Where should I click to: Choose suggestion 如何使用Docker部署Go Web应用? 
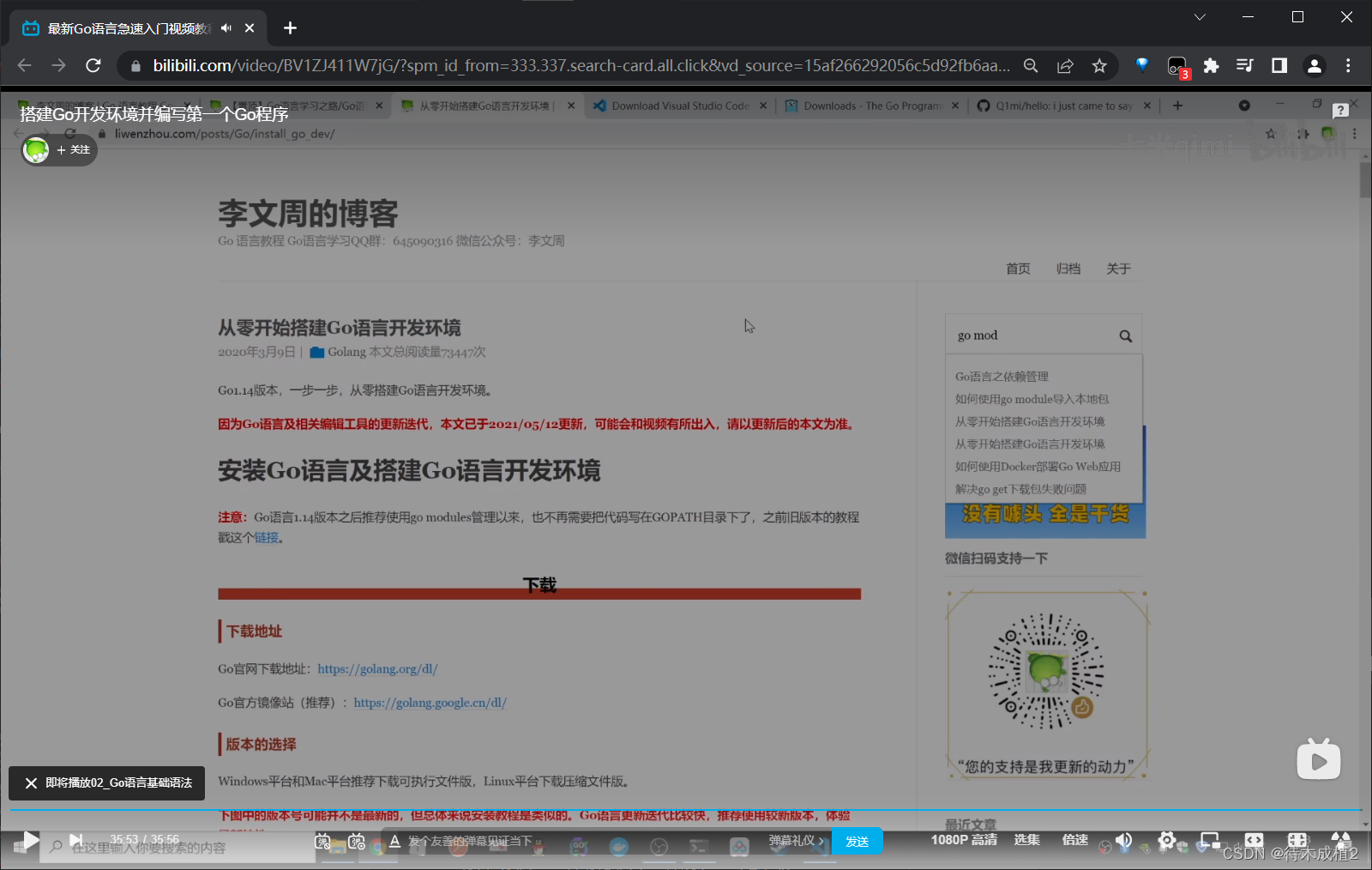pos(1038,467)
